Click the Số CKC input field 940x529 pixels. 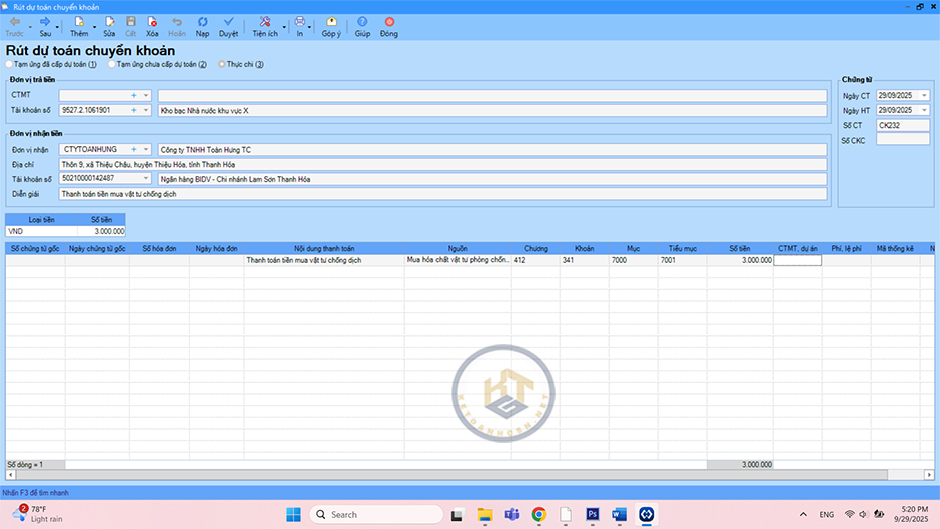click(902, 140)
